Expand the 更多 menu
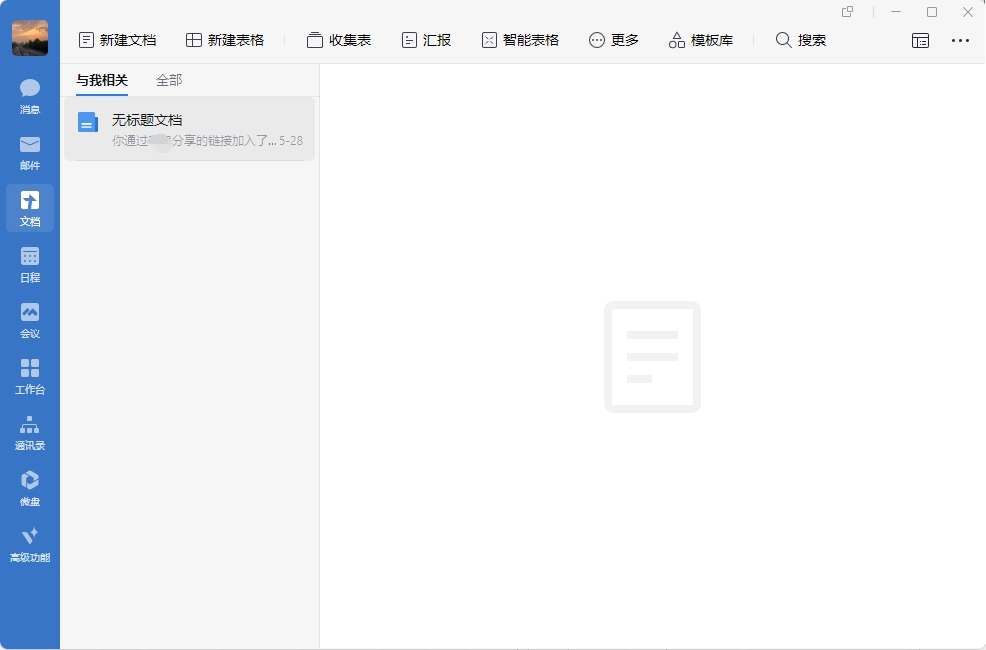This screenshot has width=986, height=650. pos(614,40)
